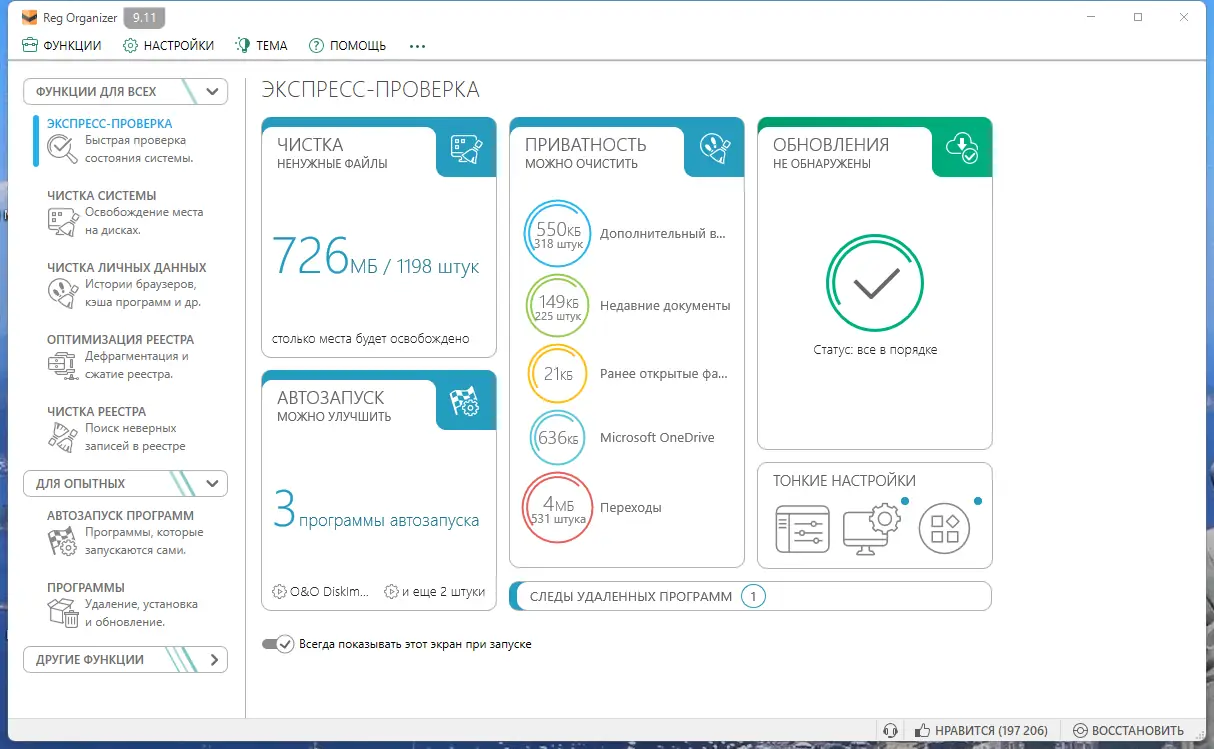
Task: Click the Программы box and trash icon
Action: pyautogui.click(x=63, y=613)
